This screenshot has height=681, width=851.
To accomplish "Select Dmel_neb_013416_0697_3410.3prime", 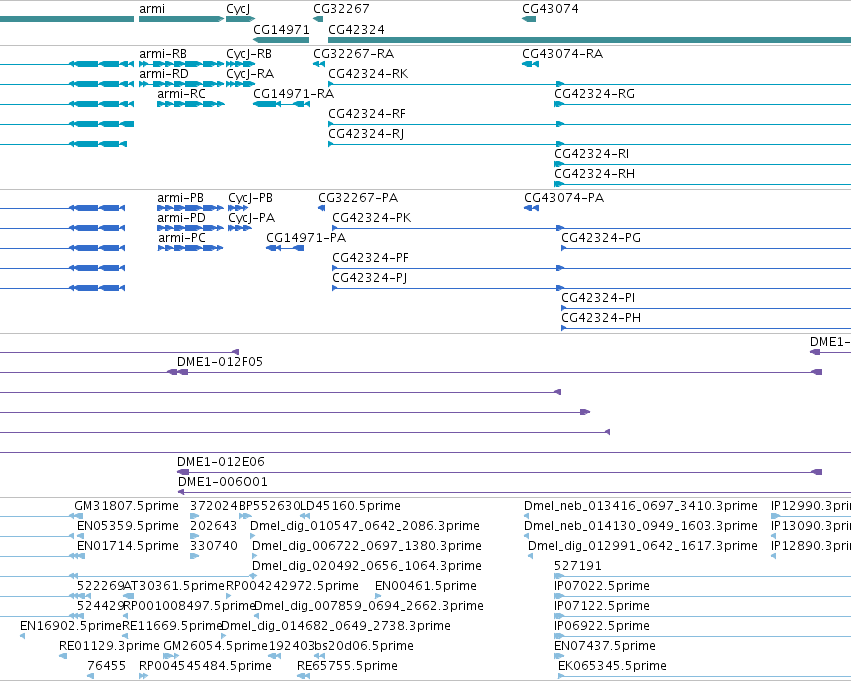I will (x=641, y=506).
